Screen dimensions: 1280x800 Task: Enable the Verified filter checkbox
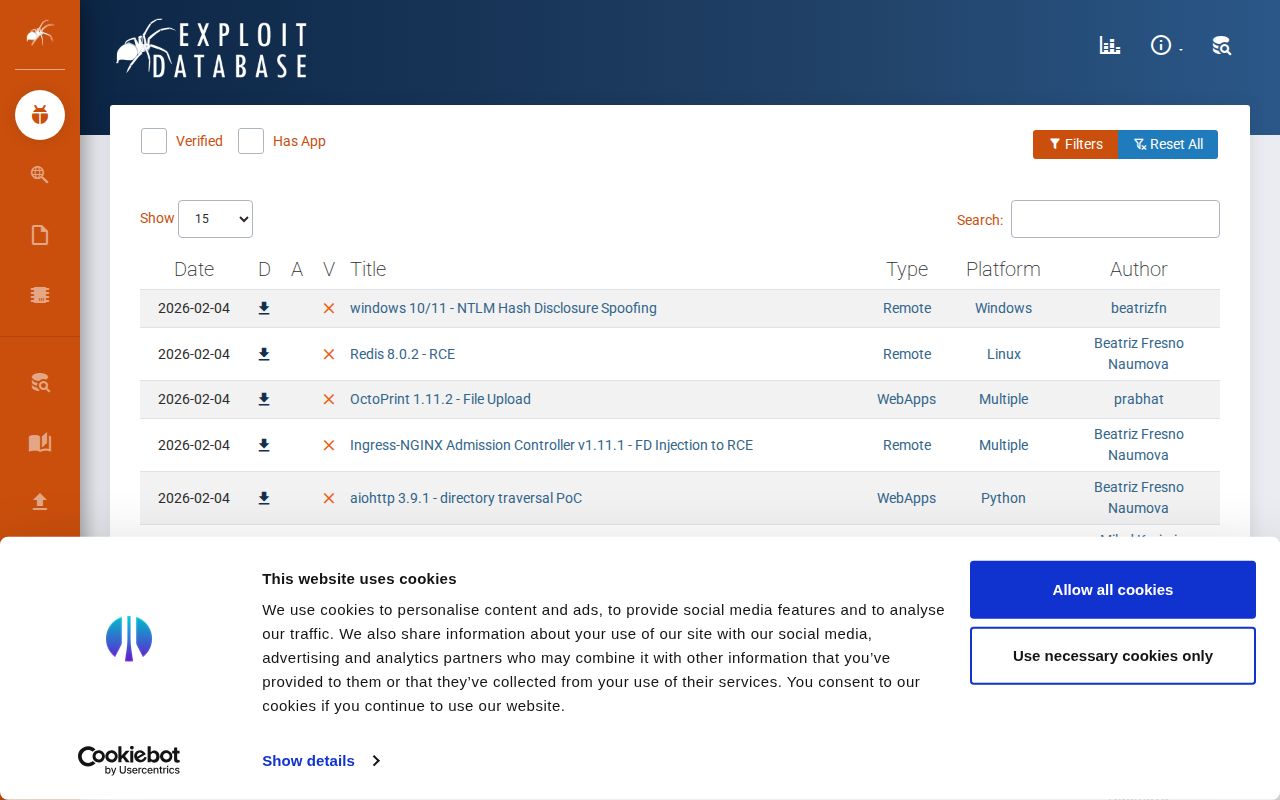tap(153, 141)
